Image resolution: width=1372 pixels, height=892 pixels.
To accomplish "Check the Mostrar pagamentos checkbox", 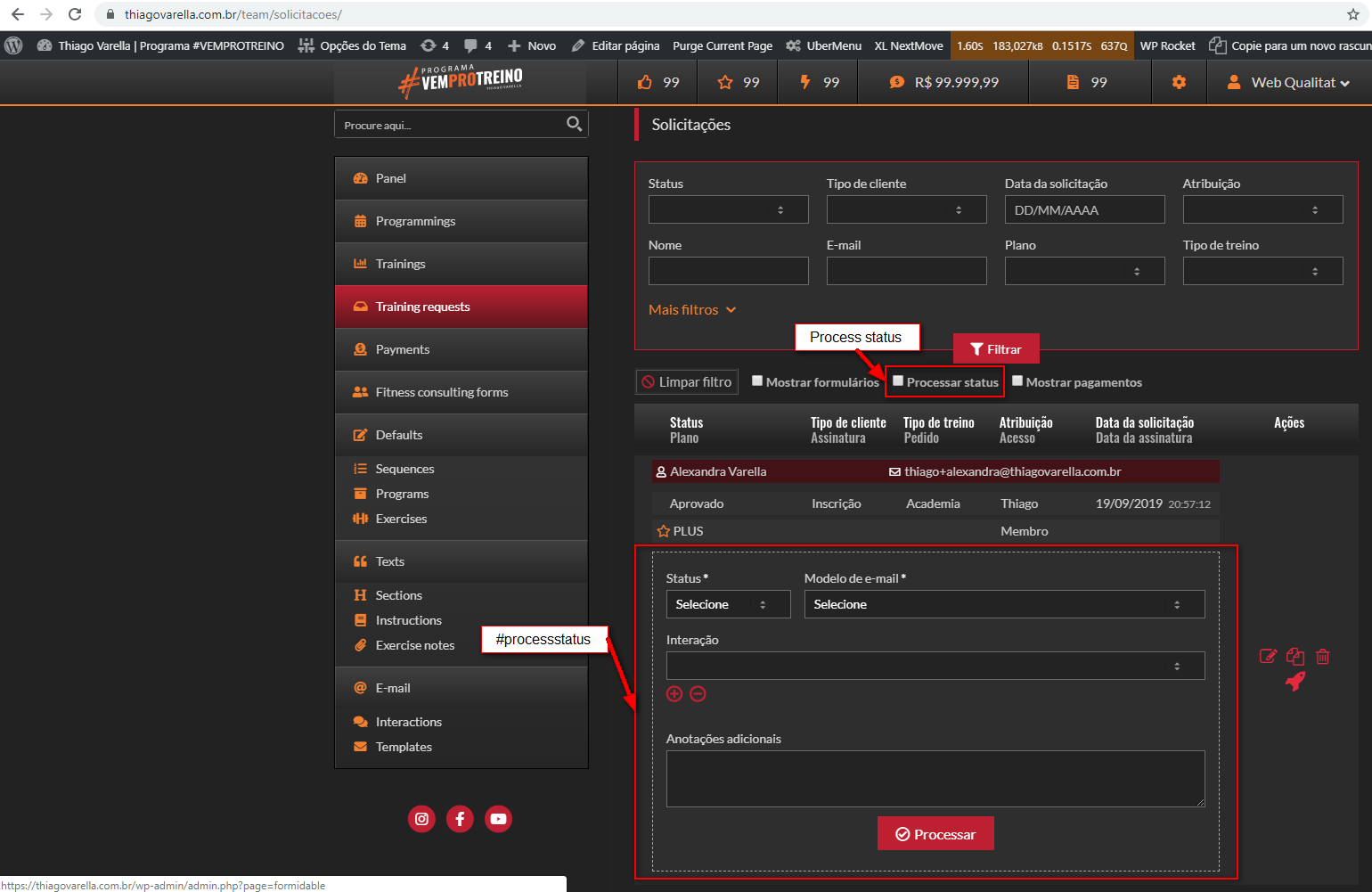I will pos(1017,381).
